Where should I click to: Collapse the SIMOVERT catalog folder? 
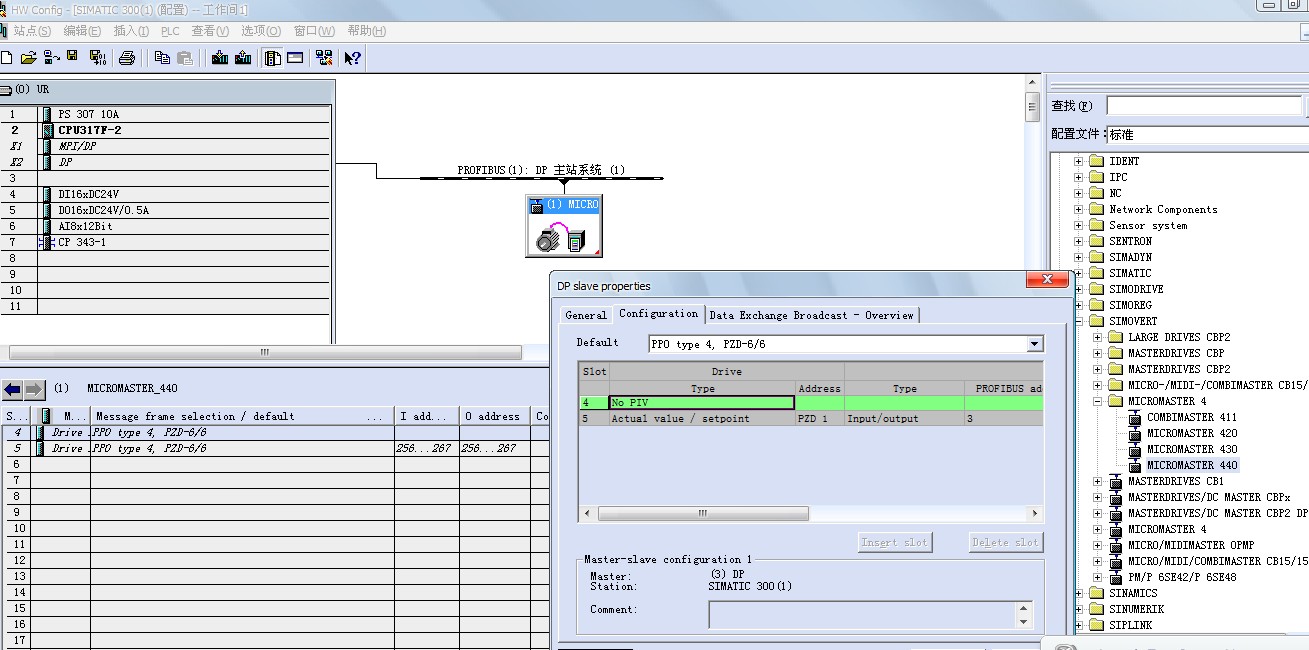(1078, 321)
